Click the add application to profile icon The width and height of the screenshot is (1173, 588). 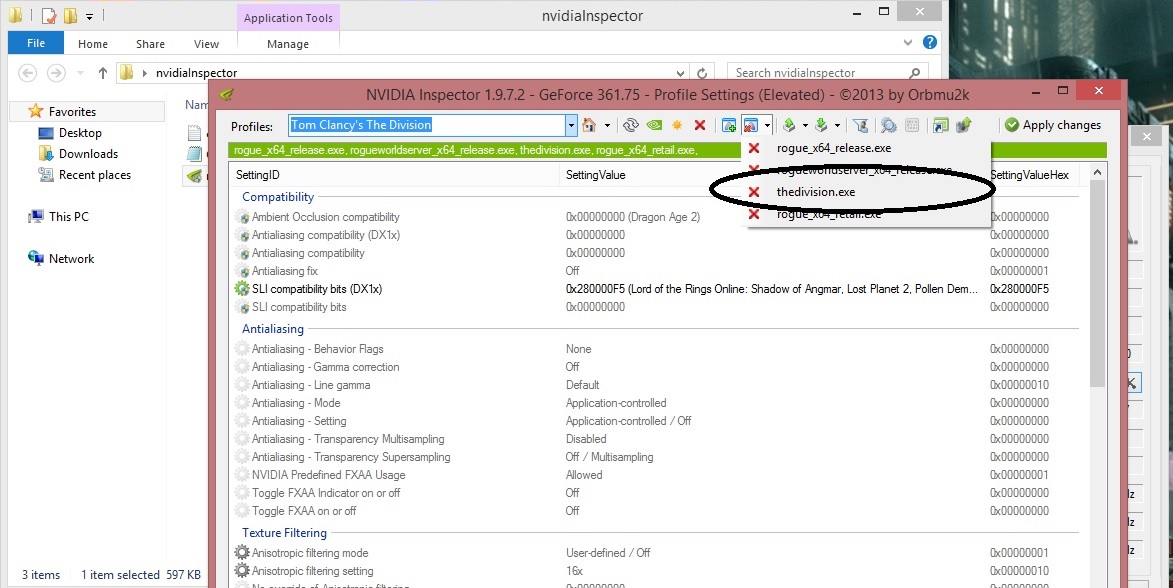click(x=729, y=125)
